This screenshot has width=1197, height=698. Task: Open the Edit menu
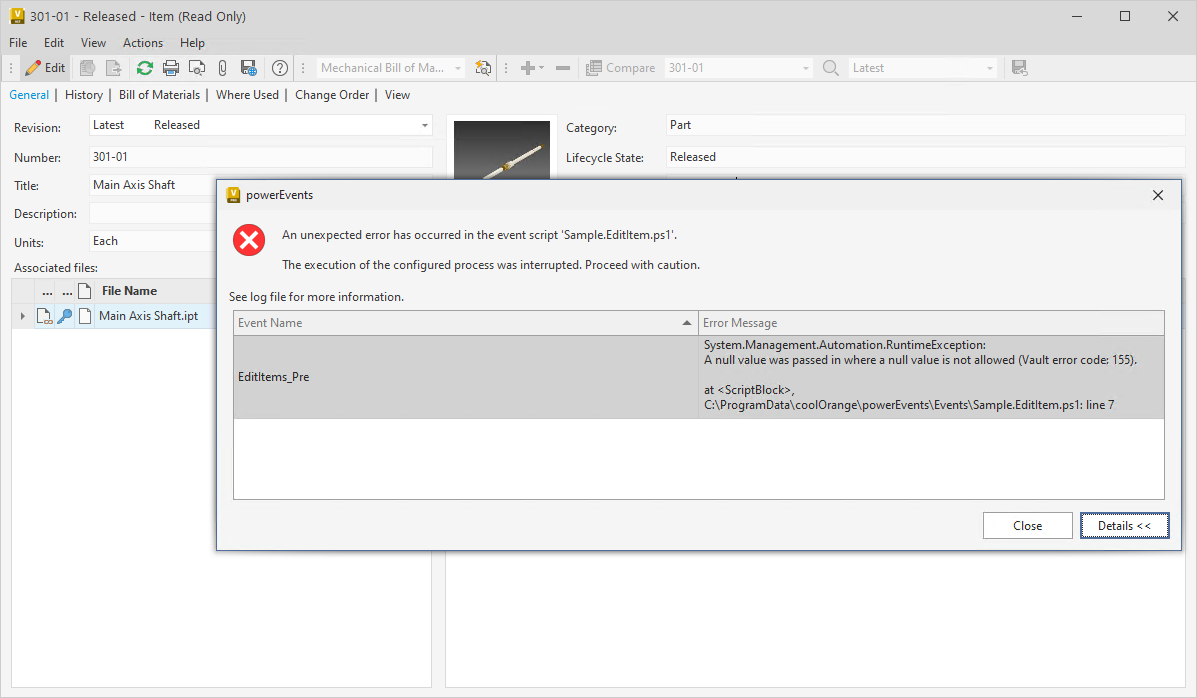(x=53, y=43)
